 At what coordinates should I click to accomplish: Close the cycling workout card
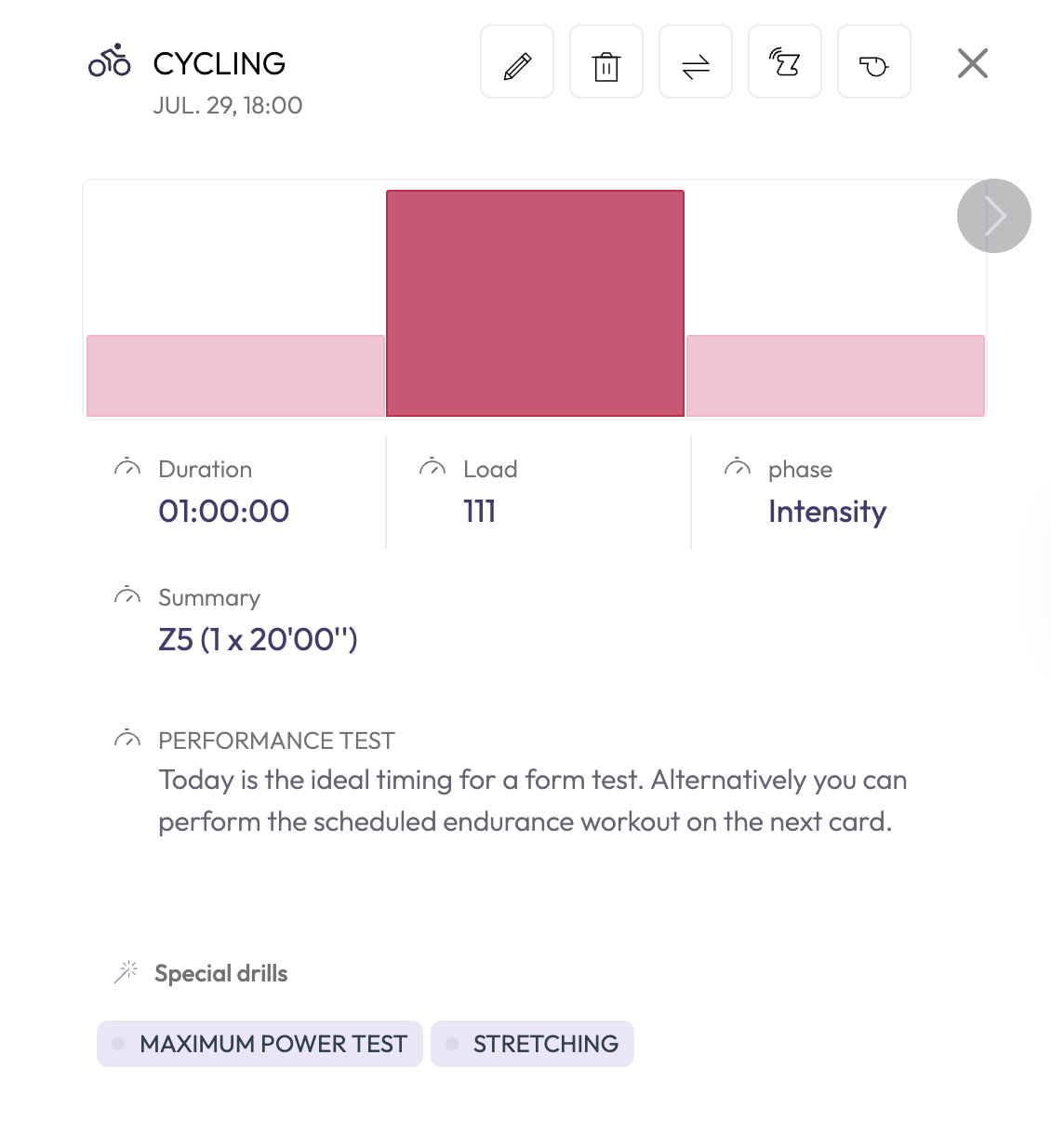point(973,63)
